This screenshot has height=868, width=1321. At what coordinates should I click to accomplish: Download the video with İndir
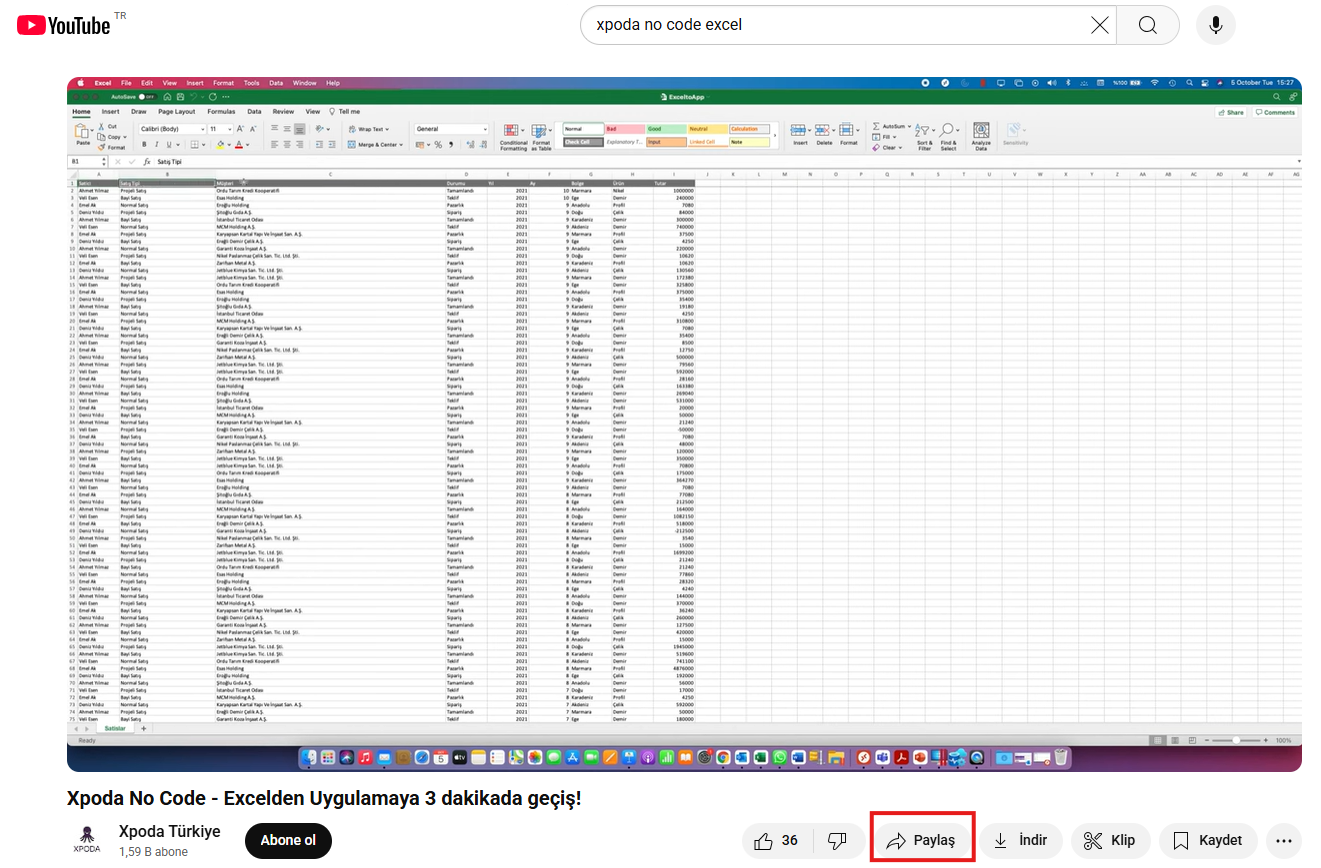point(1021,840)
